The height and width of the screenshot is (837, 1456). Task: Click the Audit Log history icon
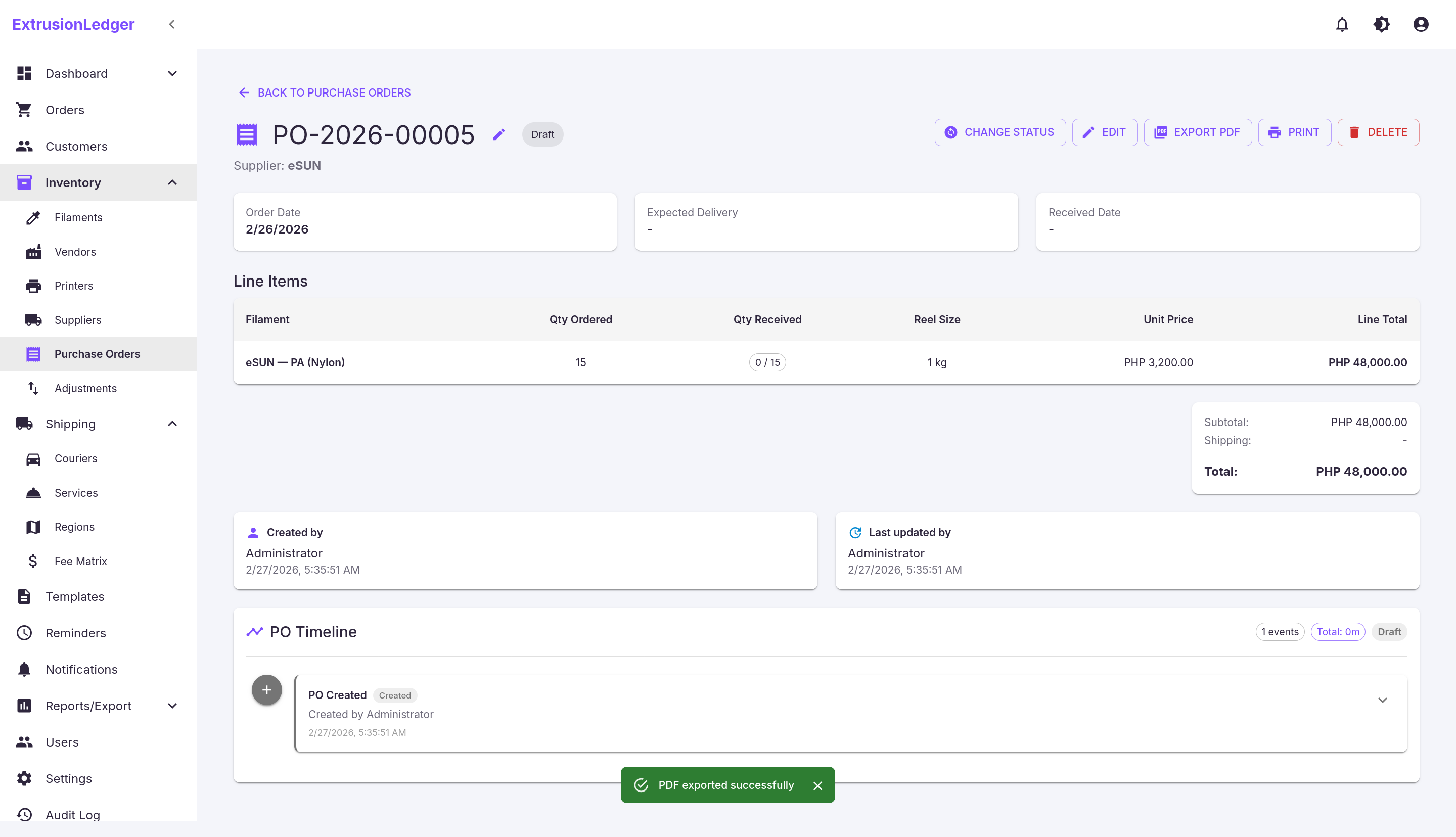(x=24, y=815)
